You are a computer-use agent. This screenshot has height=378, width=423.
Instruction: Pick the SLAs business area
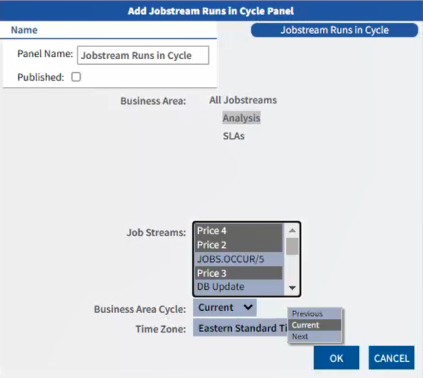click(234, 136)
